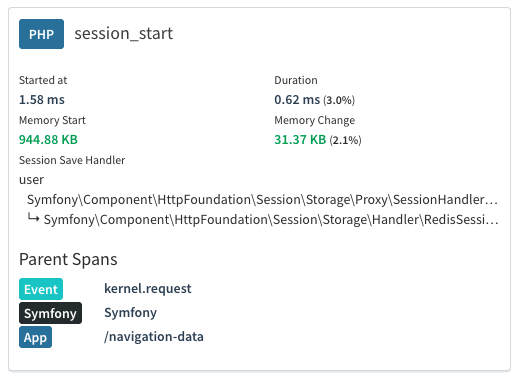The width and height of the screenshot is (525, 381).
Task: Click the nested arrow before RedisSession line
Action: pyautogui.click(x=33, y=218)
